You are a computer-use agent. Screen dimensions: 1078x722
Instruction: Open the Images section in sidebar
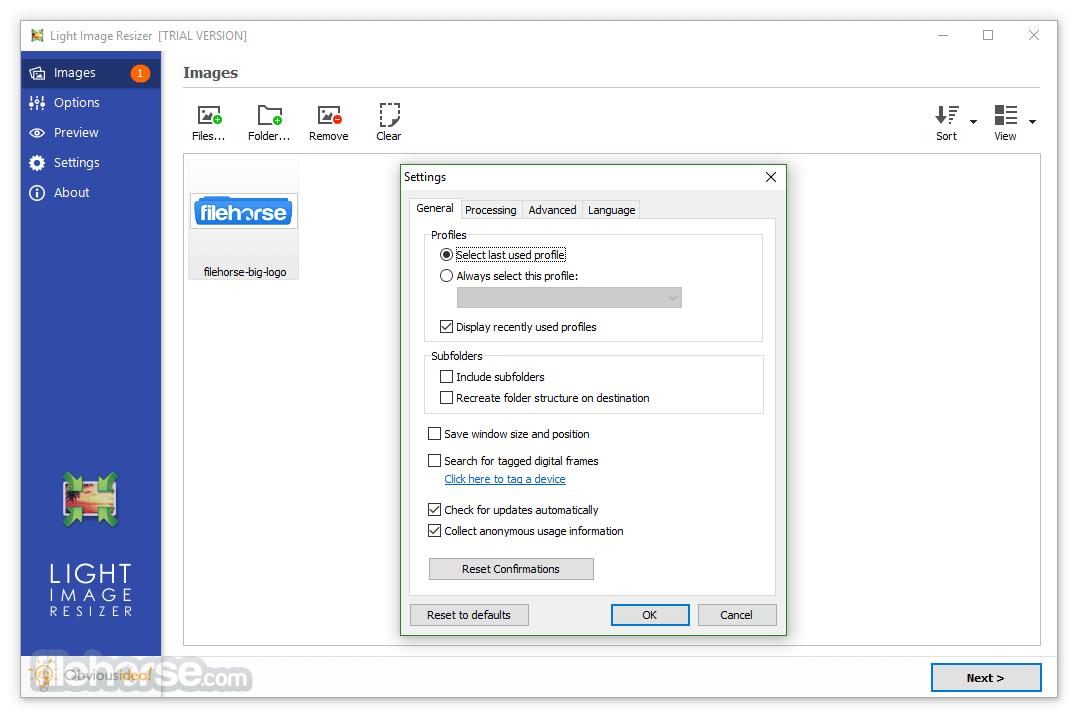[90, 73]
